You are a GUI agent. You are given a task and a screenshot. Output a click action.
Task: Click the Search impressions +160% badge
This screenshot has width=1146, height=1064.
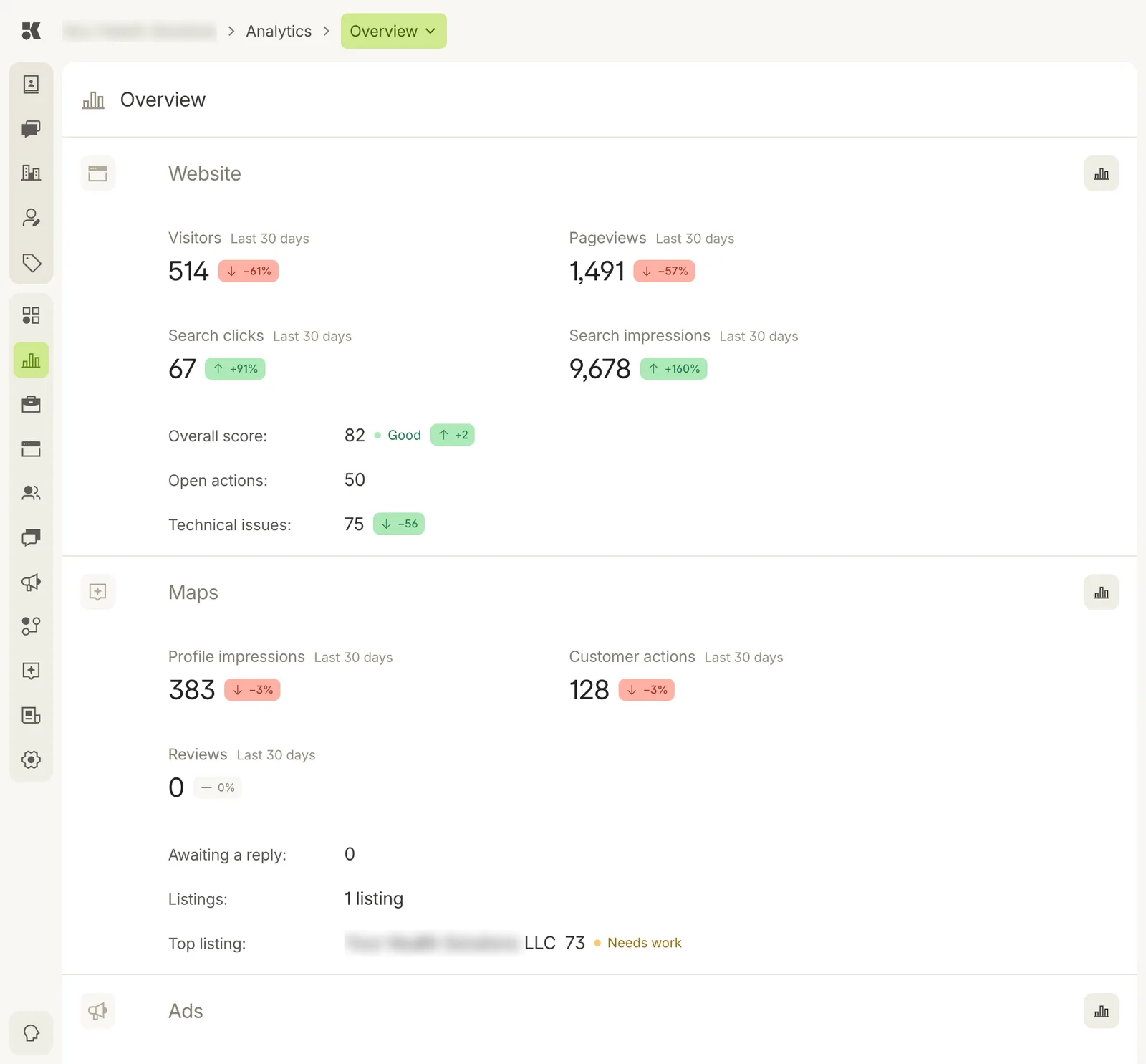coord(673,369)
